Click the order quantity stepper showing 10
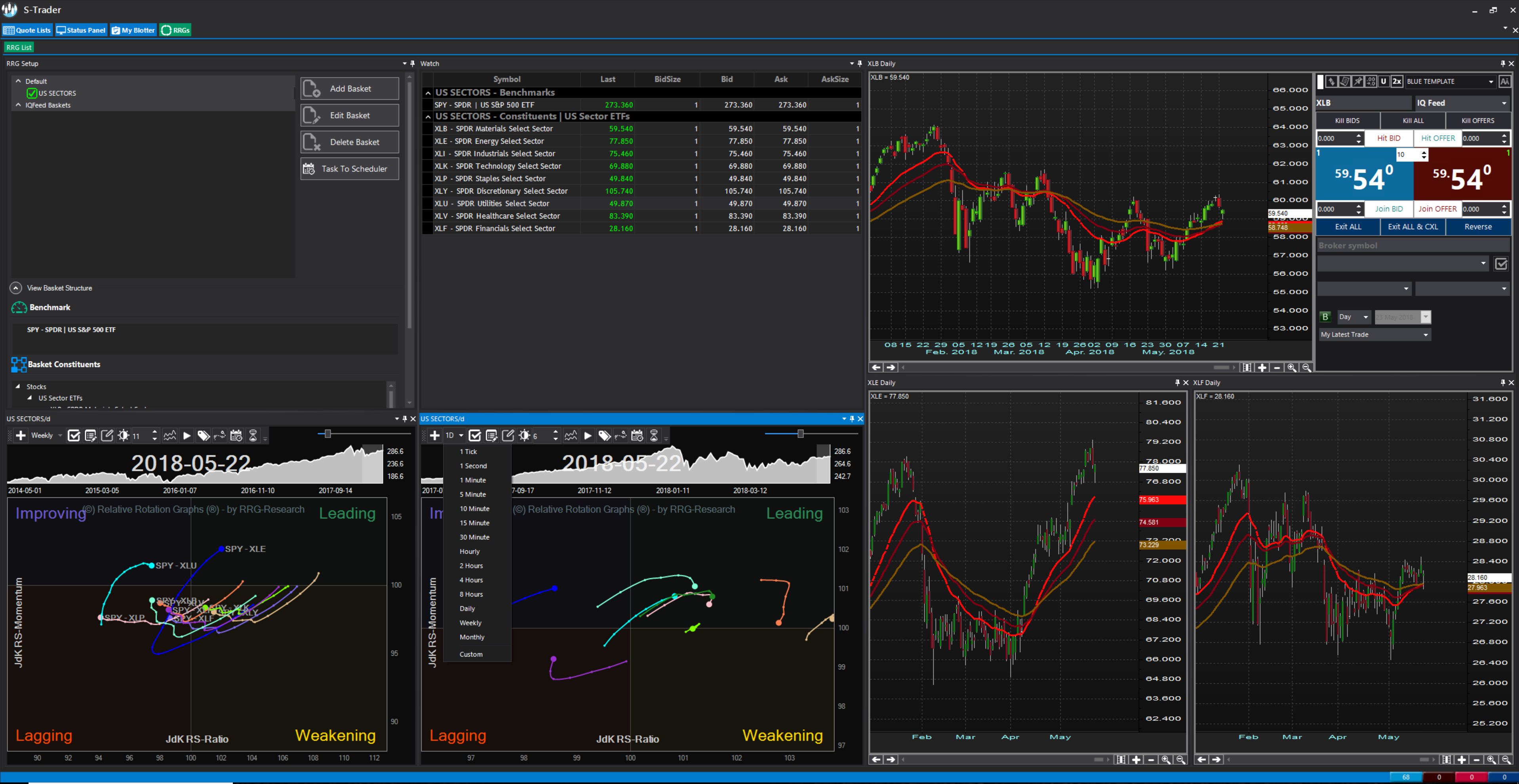Screen dimensions: 1519x784 click(1412, 155)
